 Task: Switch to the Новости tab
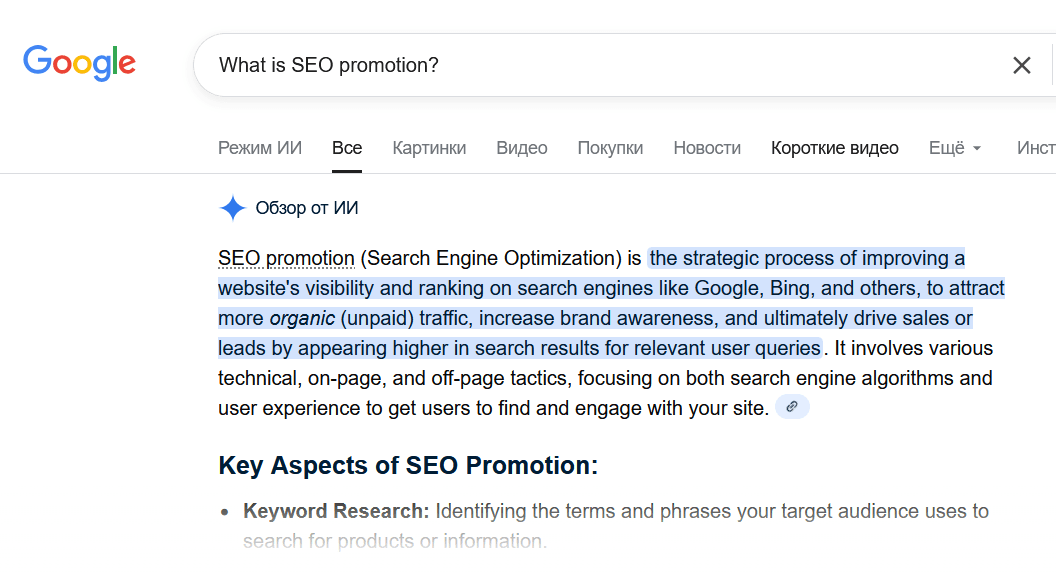(x=707, y=148)
